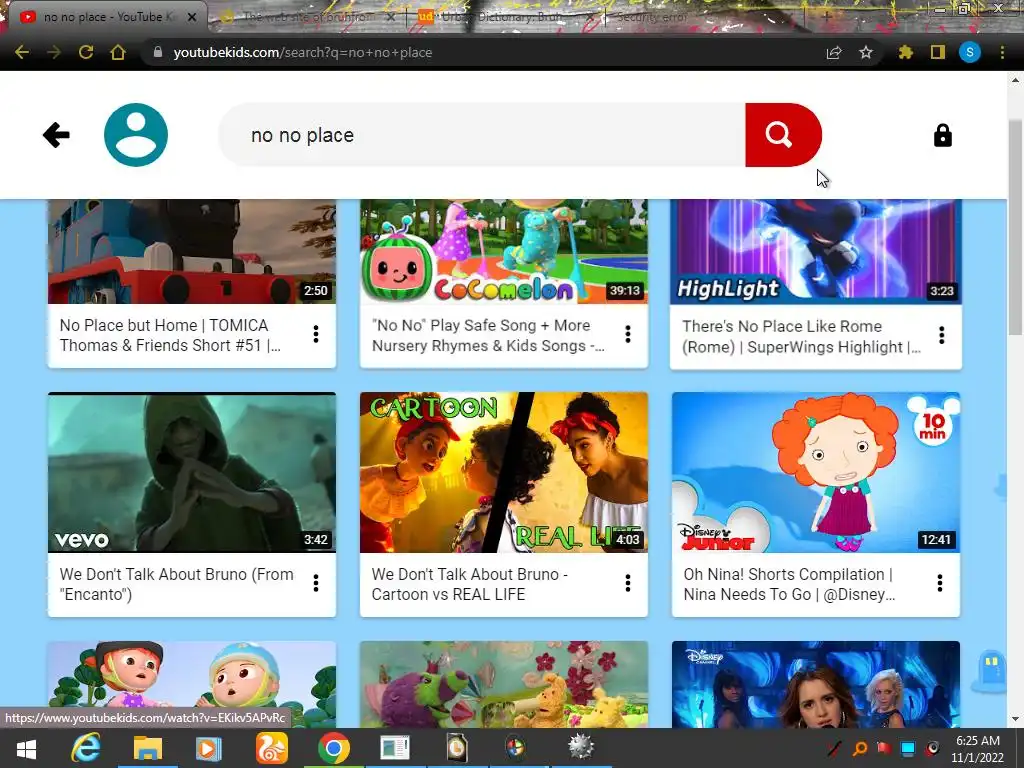This screenshot has width=1024, height=768.
Task: Open options for '"No No" Play Safe Song' video
Action: point(628,334)
